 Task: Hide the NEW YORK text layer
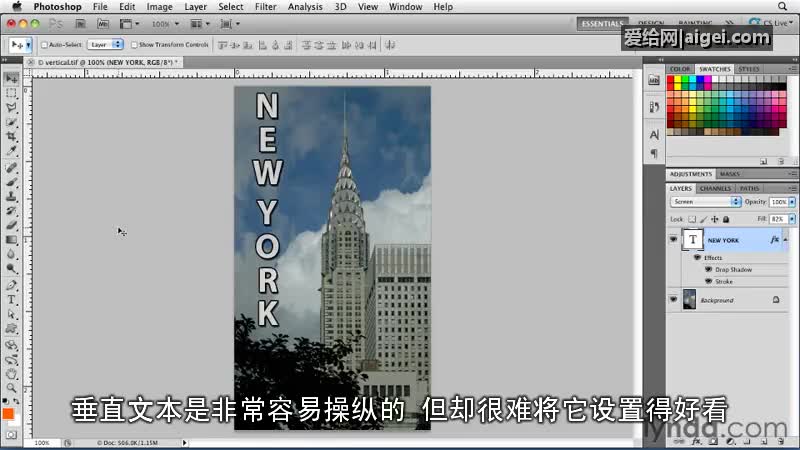click(x=673, y=240)
